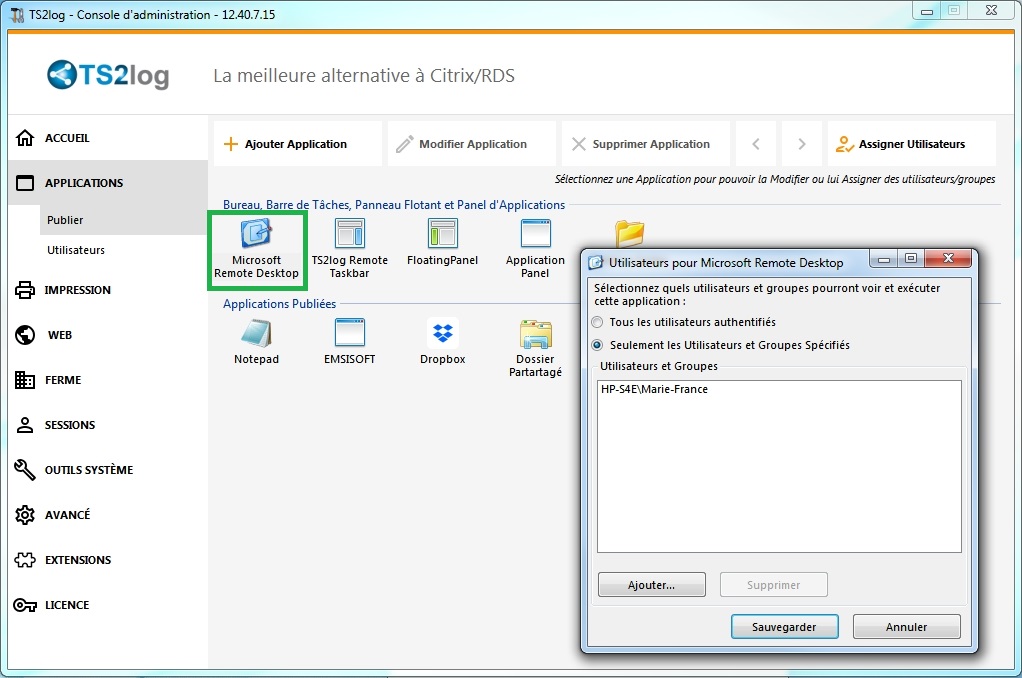Open the SESSIONS section
This screenshot has height=678, width=1022.
pyautogui.click(x=108, y=425)
